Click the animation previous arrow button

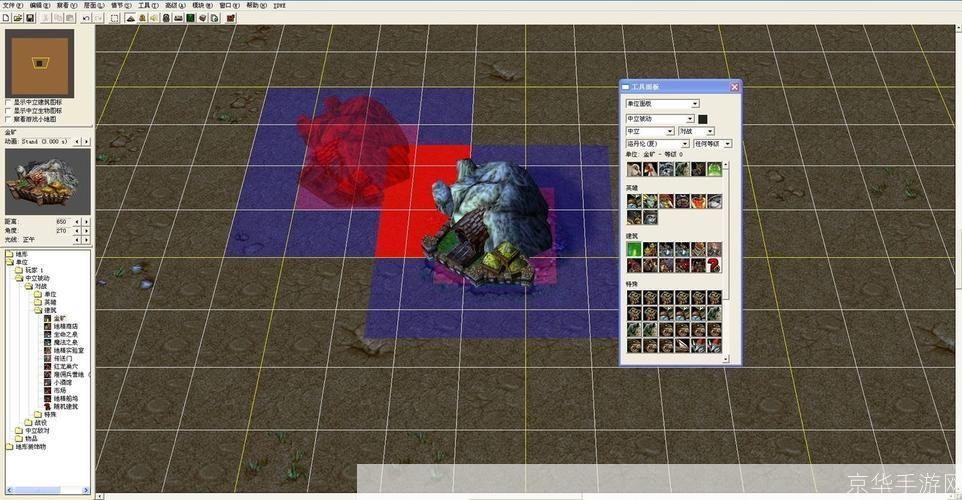click(77, 142)
